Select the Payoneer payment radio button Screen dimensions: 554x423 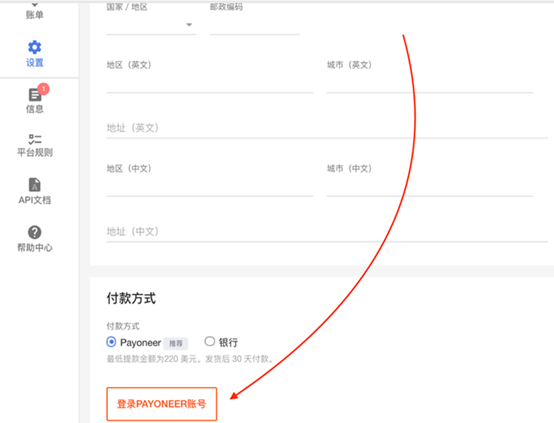[111, 342]
